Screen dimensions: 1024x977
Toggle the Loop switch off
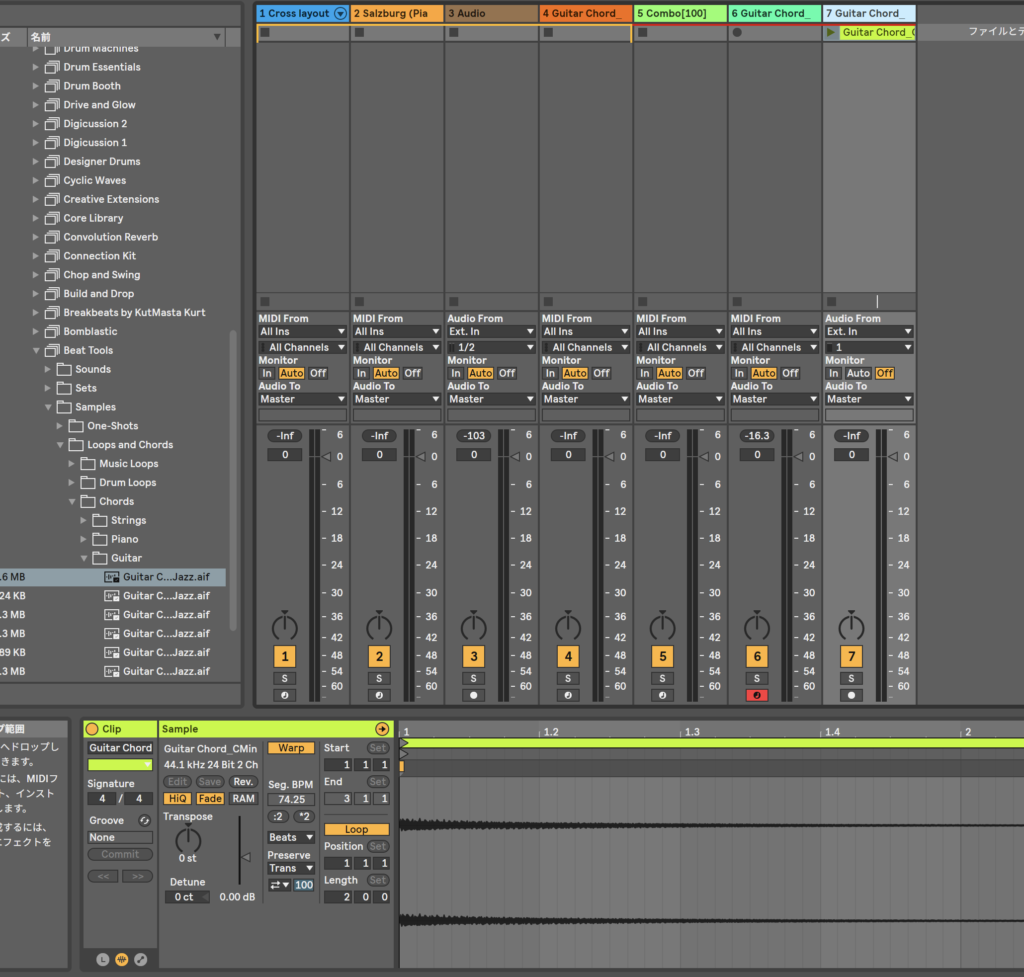tap(356, 829)
